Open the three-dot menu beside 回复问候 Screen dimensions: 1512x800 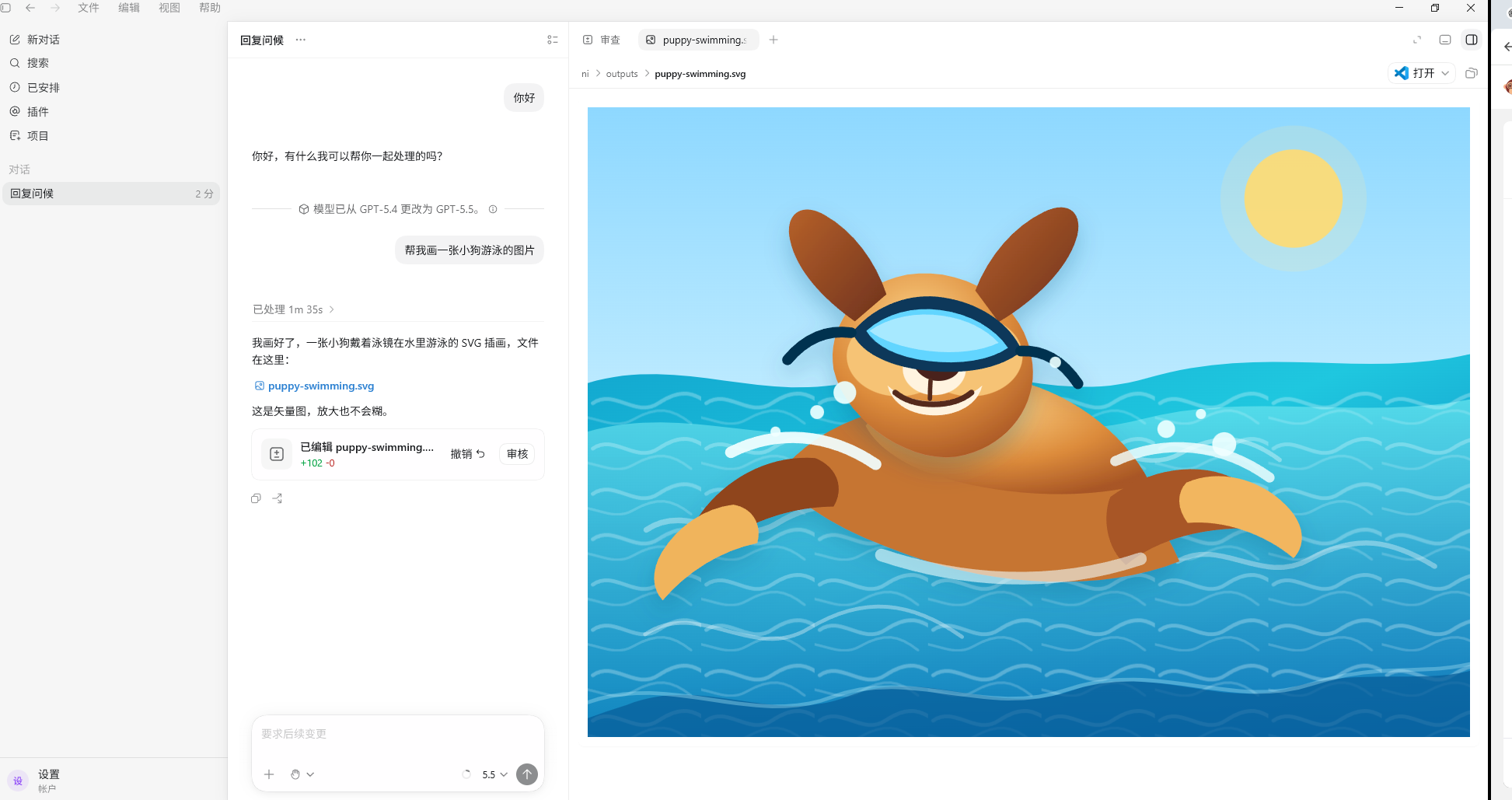click(x=301, y=40)
